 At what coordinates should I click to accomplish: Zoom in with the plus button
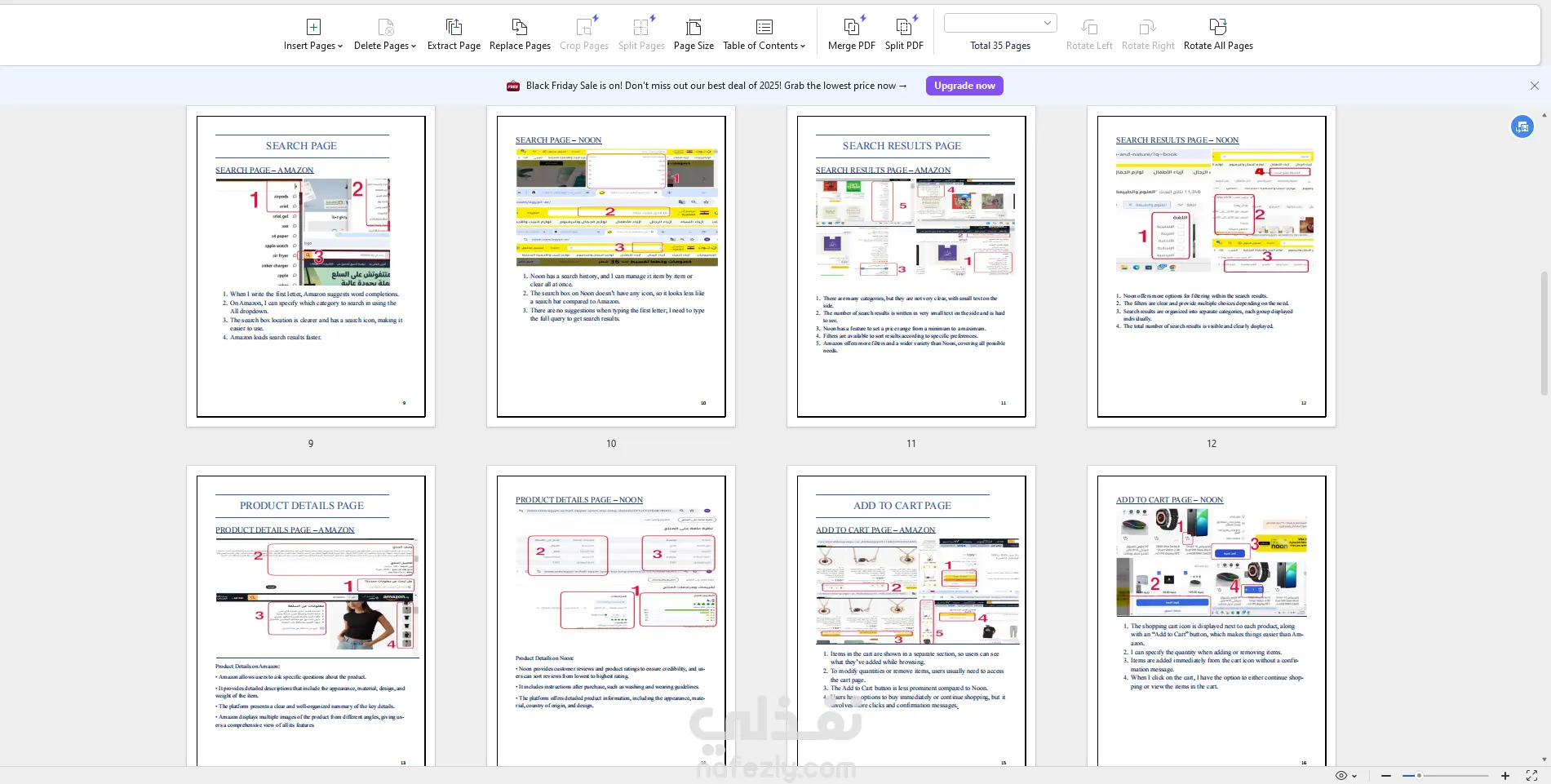pyautogui.click(x=1505, y=775)
